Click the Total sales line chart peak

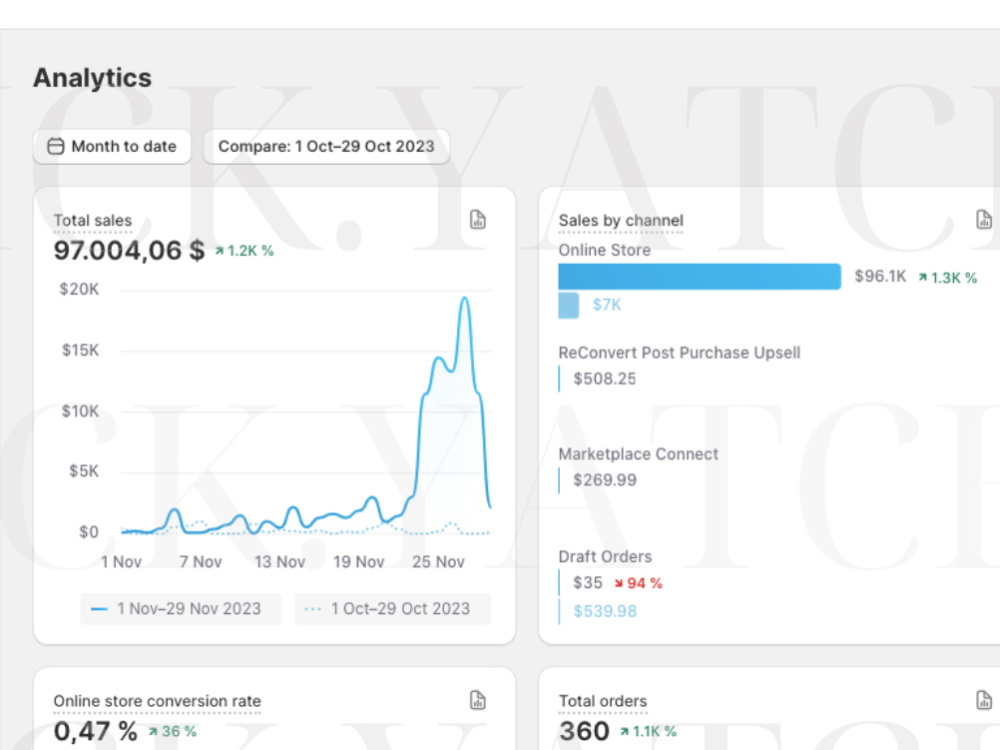(x=465, y=298)
